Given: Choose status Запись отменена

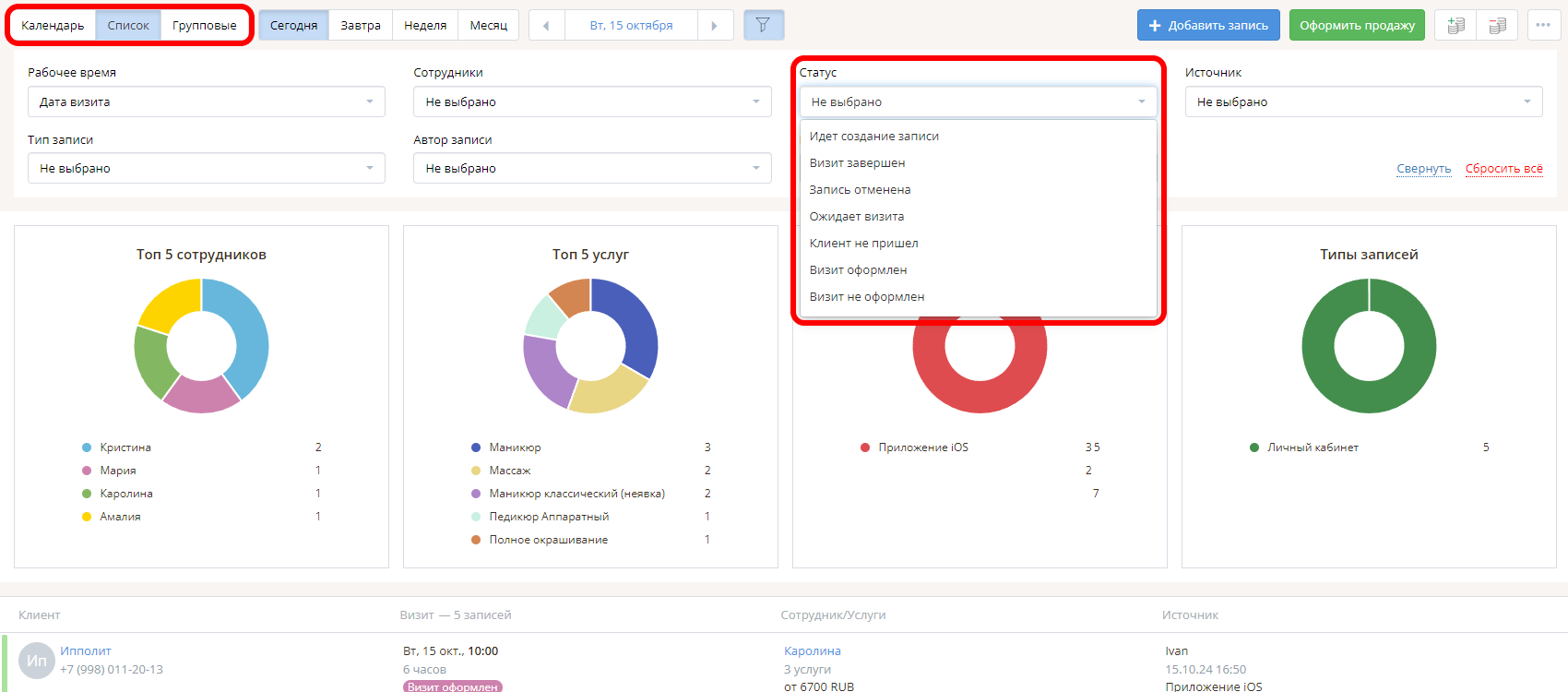Looking at the screenshot, I should coord(979,189).
